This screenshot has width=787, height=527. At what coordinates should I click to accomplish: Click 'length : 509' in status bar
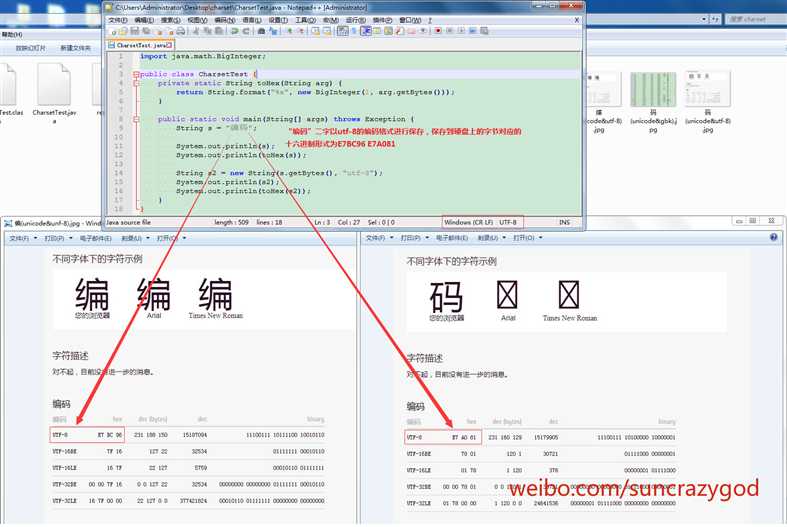click(x=231, y=222)
